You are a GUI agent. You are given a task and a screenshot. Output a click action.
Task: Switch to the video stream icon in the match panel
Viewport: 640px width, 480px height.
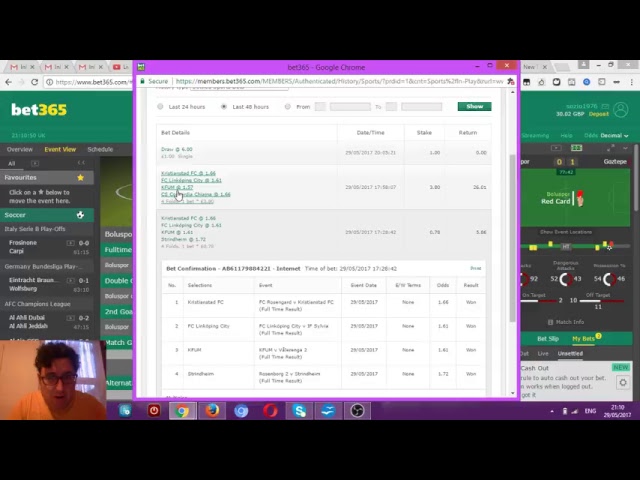coord(556,148)
